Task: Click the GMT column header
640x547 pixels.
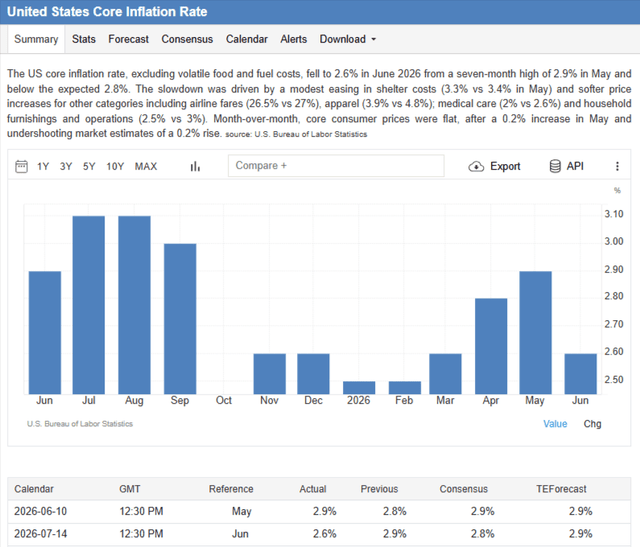Action: (130, 489)
